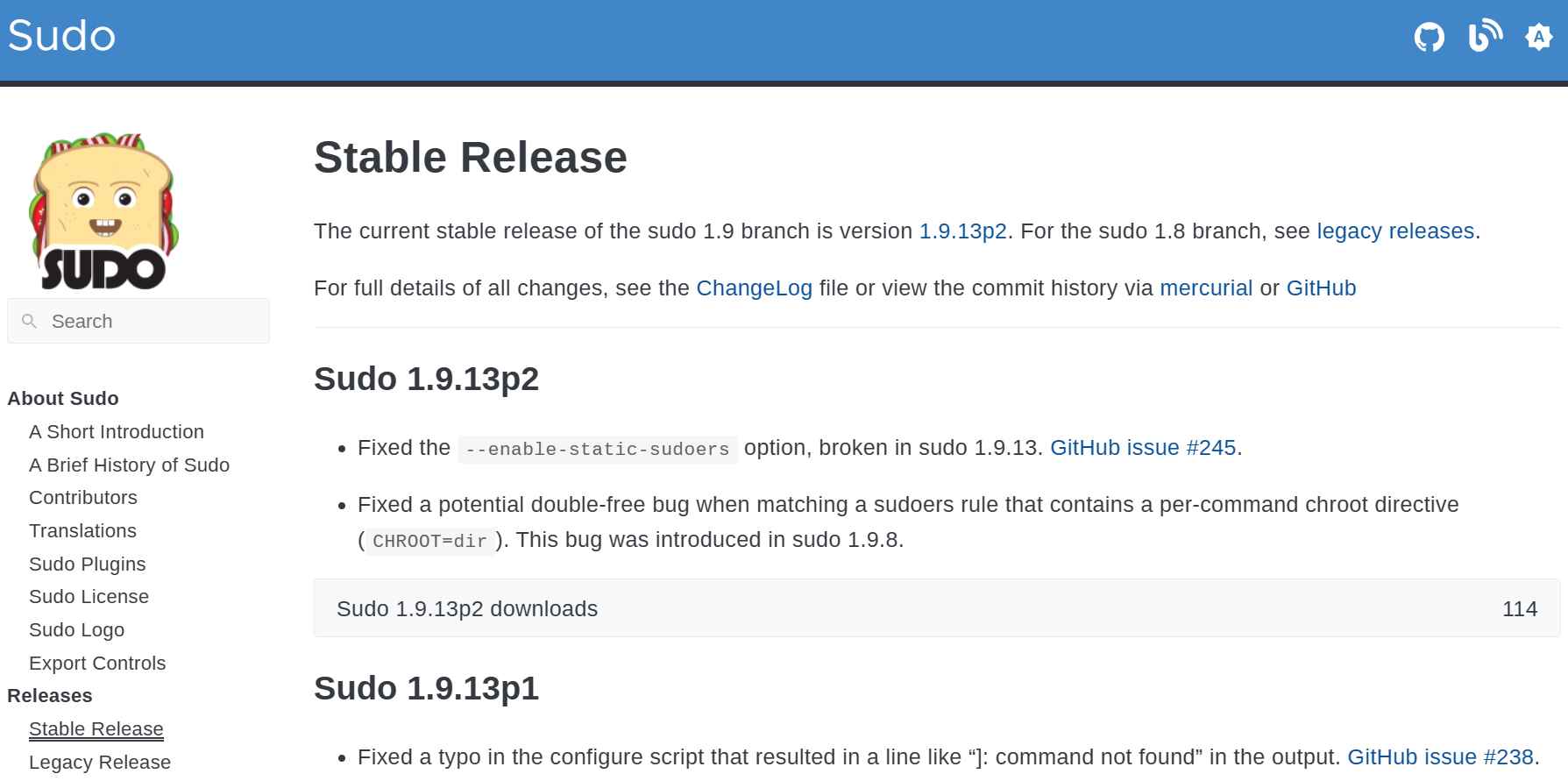
Task: Click the Sudo title in the header
Action: (x=60, y=35)
